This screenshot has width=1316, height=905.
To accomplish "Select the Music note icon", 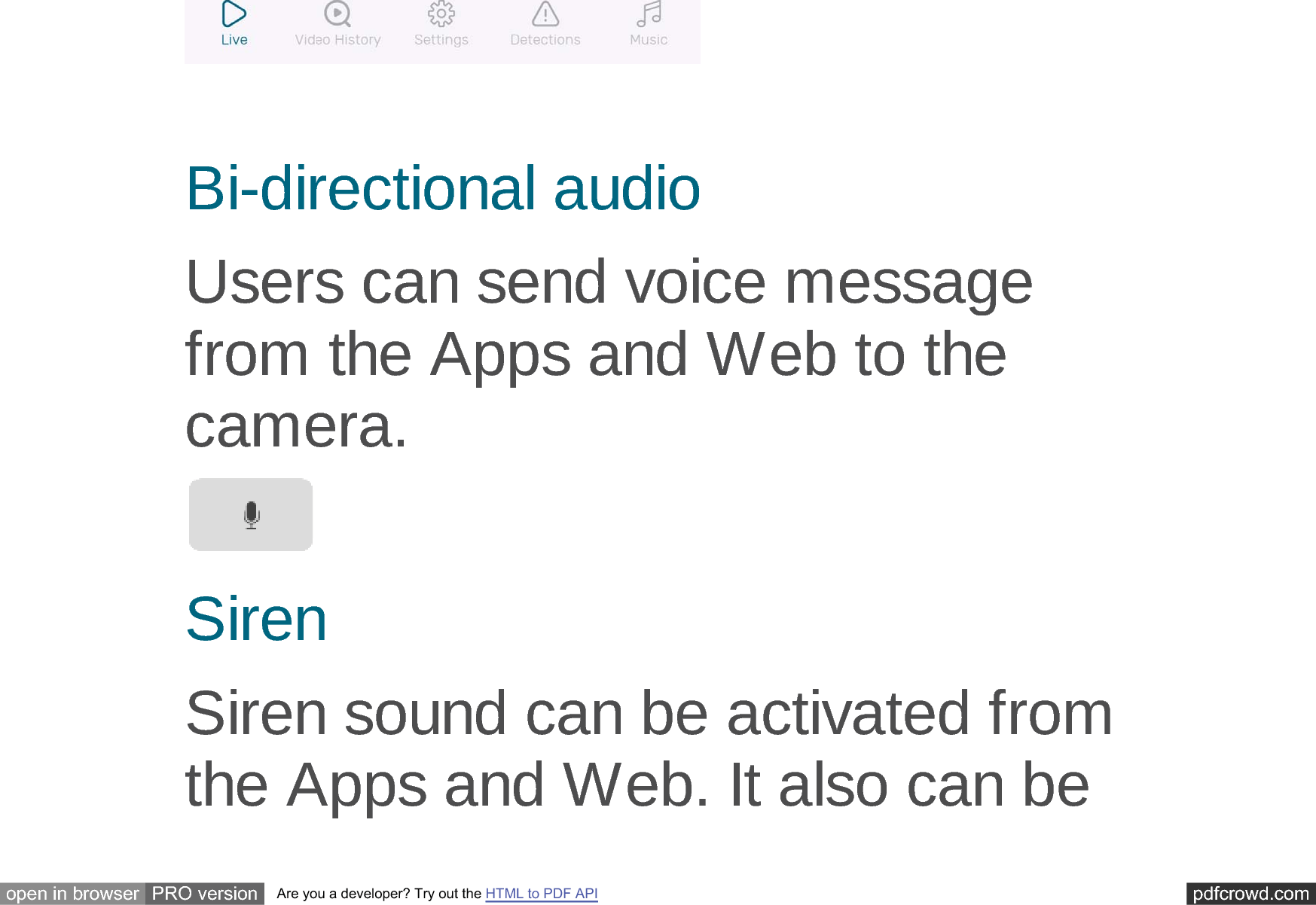I will pos(649,14).
